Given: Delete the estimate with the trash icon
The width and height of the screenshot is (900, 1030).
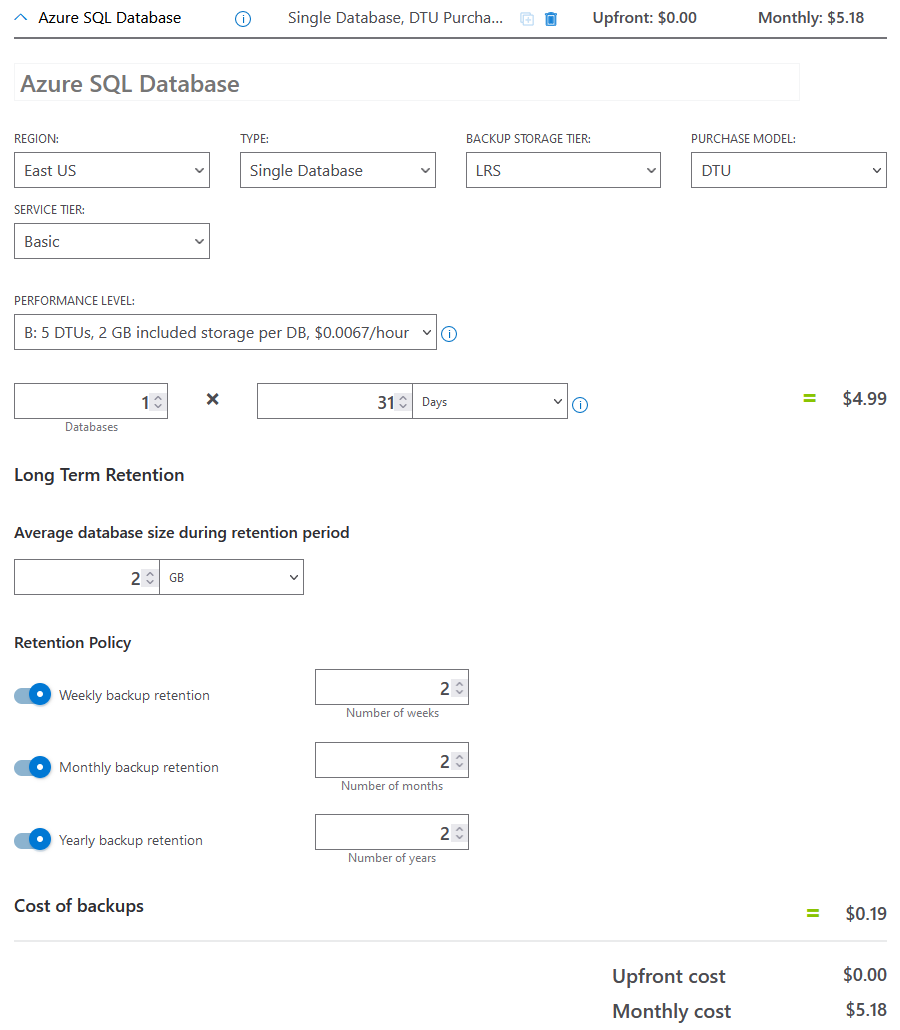Looking at the screenshot, I should pyautogui.click(x=551, y=19).
